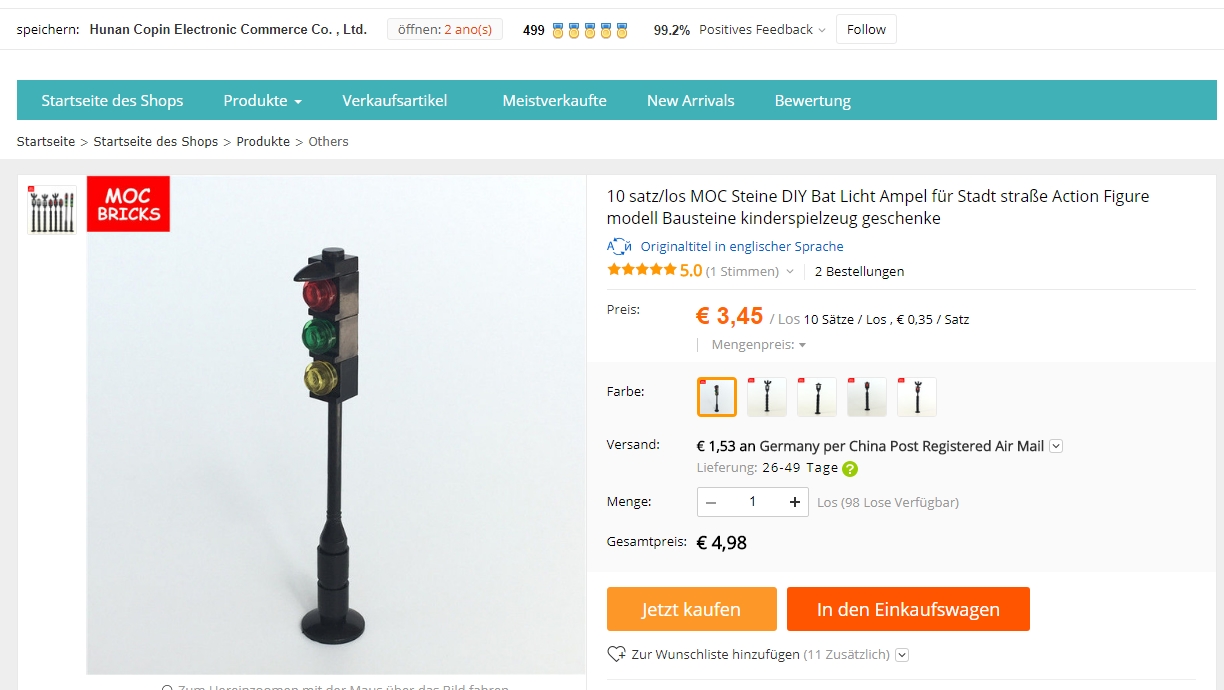Go to the Meistverkaufte tab
Screen dimensions: 1224x690
click(554, 100)
